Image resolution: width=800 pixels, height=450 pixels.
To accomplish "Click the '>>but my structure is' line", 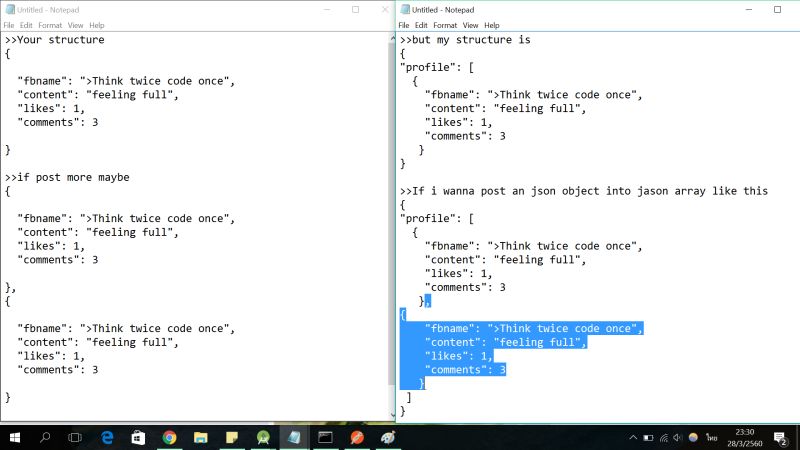I will pyautogui.click(x=465, y=40).
